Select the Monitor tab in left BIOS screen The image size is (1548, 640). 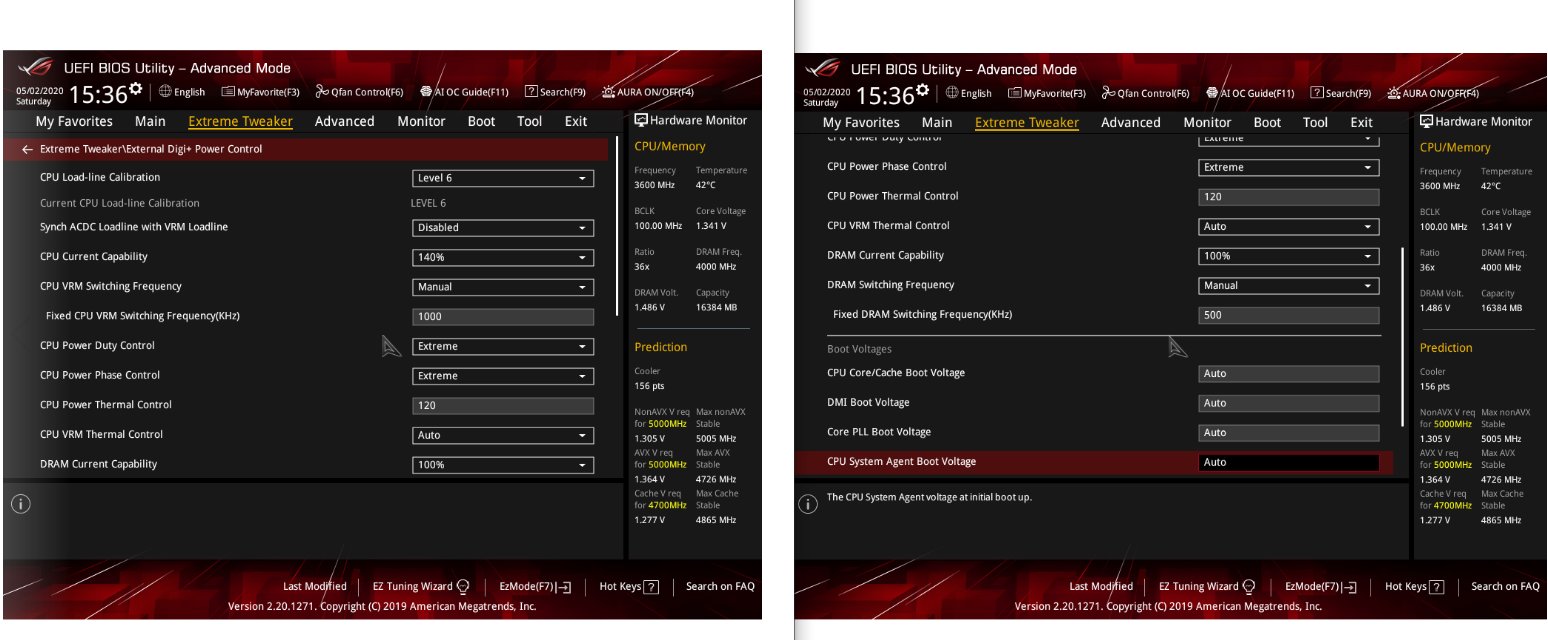pyautogui.click(x=421, y=121)
